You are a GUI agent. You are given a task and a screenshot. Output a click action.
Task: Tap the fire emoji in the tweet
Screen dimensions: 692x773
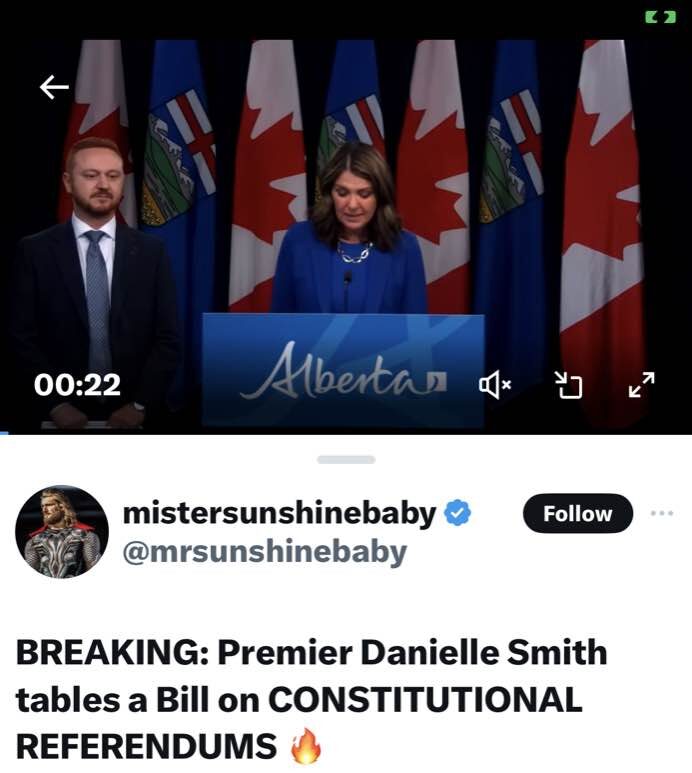coord(306,746)
